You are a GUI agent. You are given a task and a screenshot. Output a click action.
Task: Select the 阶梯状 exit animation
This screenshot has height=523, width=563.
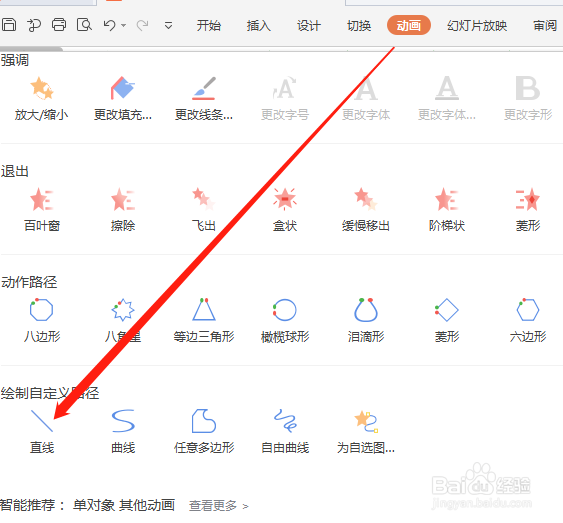click(x=447, y=210)
